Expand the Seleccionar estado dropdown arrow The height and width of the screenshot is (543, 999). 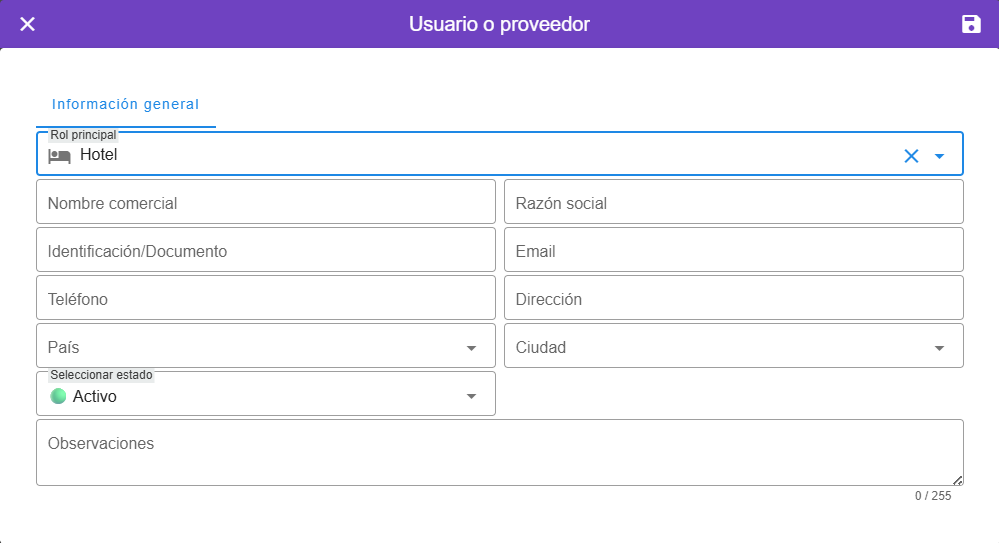(471, 396)
